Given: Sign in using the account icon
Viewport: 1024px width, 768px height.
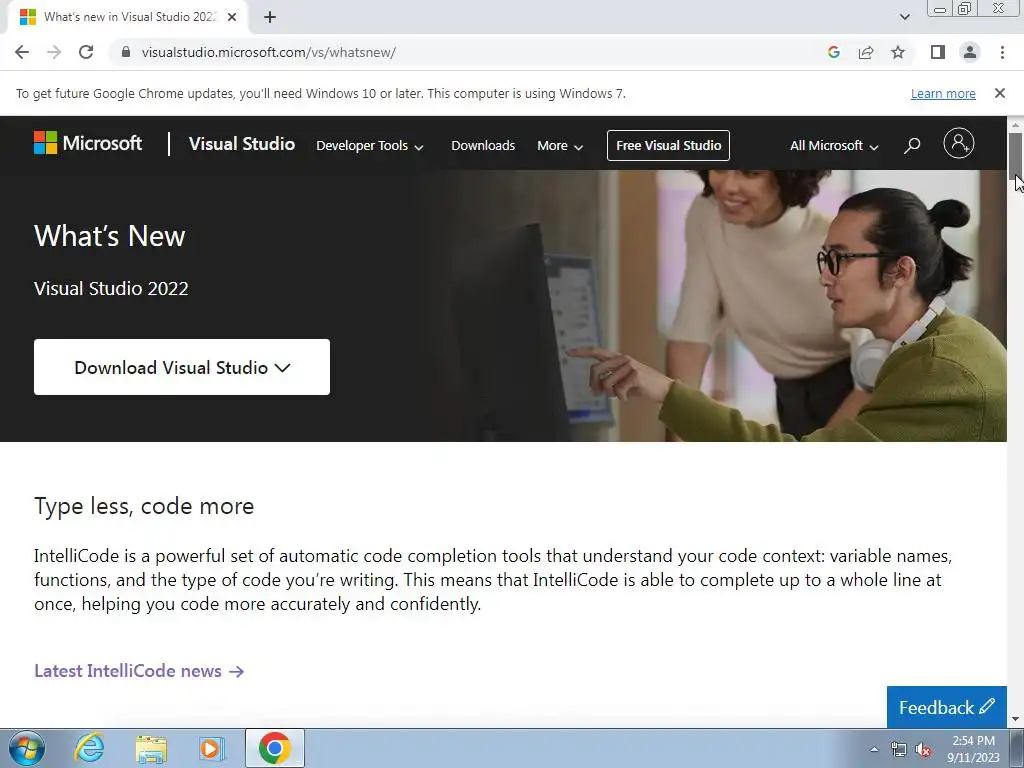Looking at the screenshot, I should [x=959, y=143].
